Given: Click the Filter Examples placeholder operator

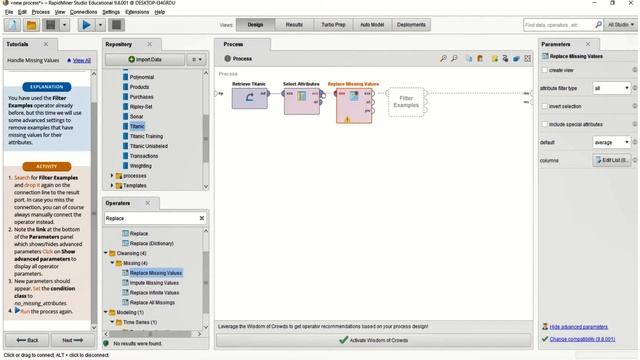Looking at the screenshot, I should coord(406,102).
